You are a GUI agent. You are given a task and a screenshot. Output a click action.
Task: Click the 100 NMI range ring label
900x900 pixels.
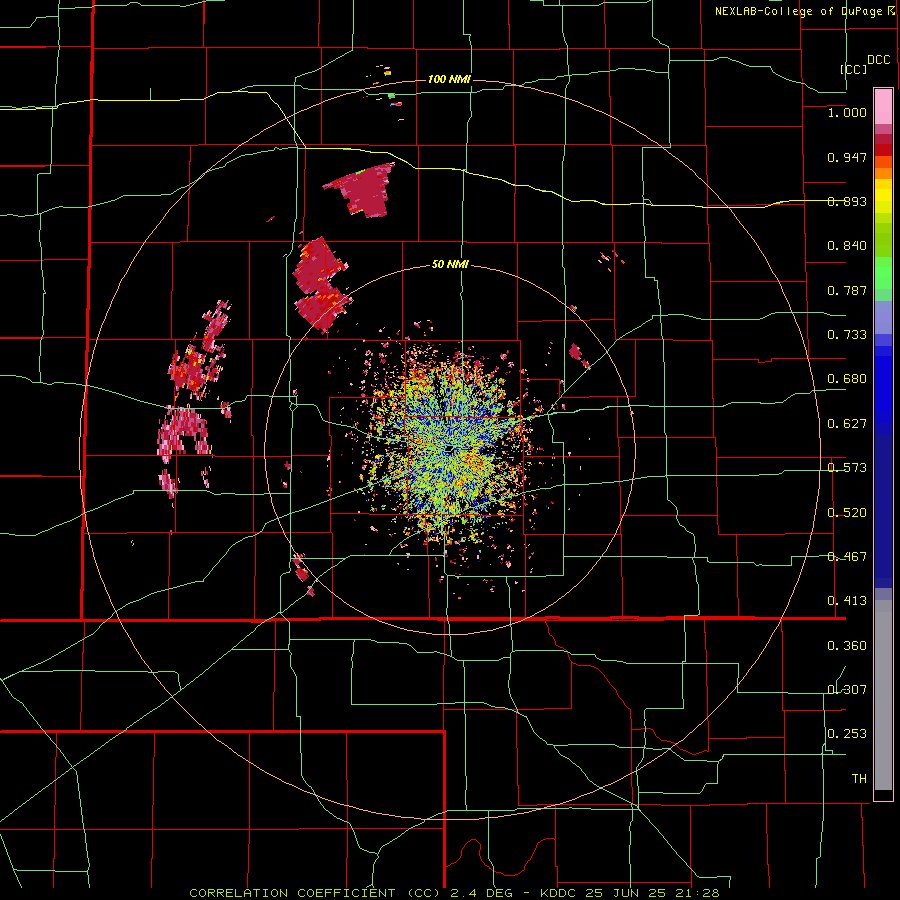pyautogui.click(x=449, y=79)
